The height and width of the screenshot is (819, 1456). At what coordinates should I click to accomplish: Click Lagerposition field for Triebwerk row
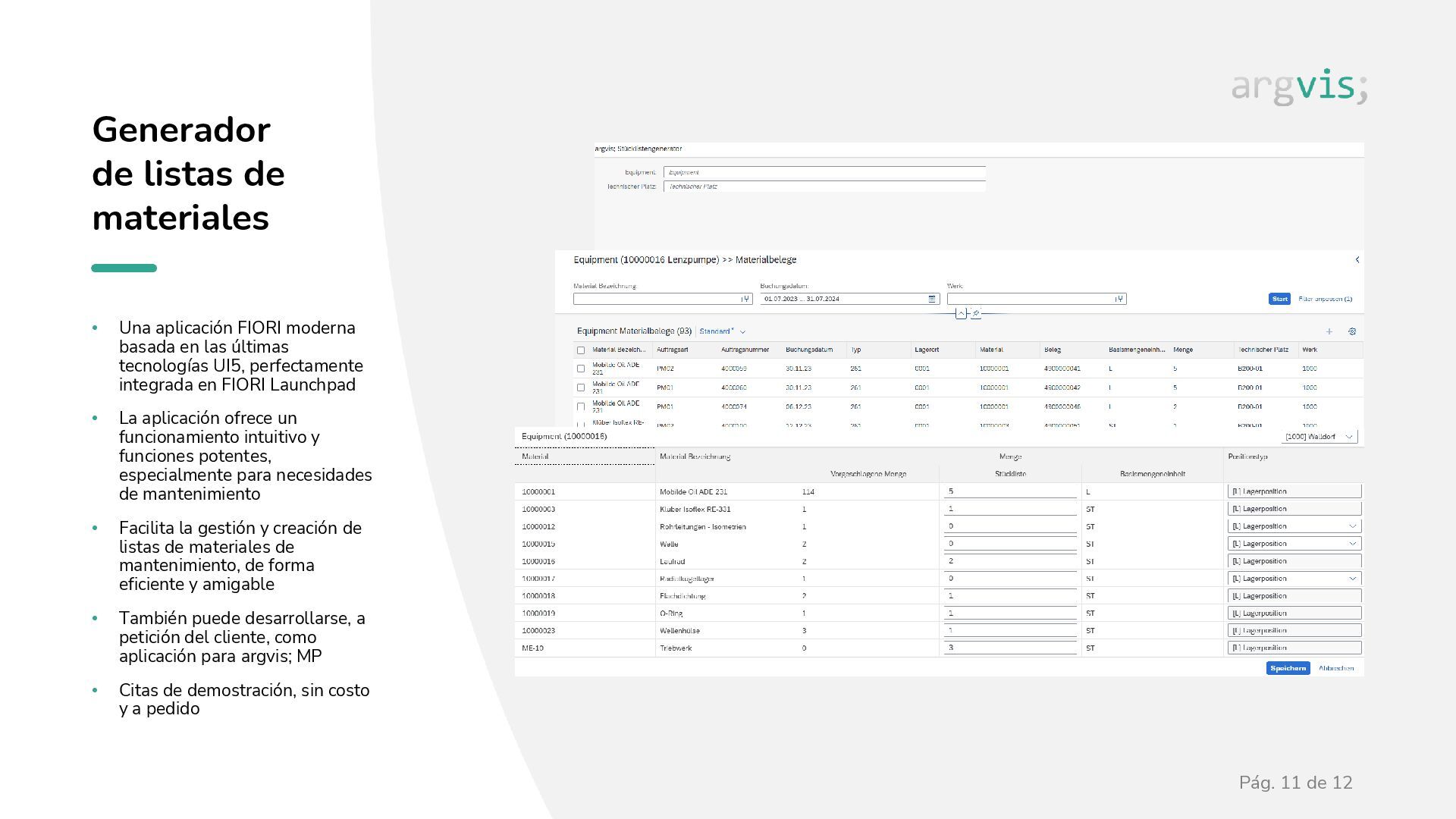click(x=1294, y=648)
